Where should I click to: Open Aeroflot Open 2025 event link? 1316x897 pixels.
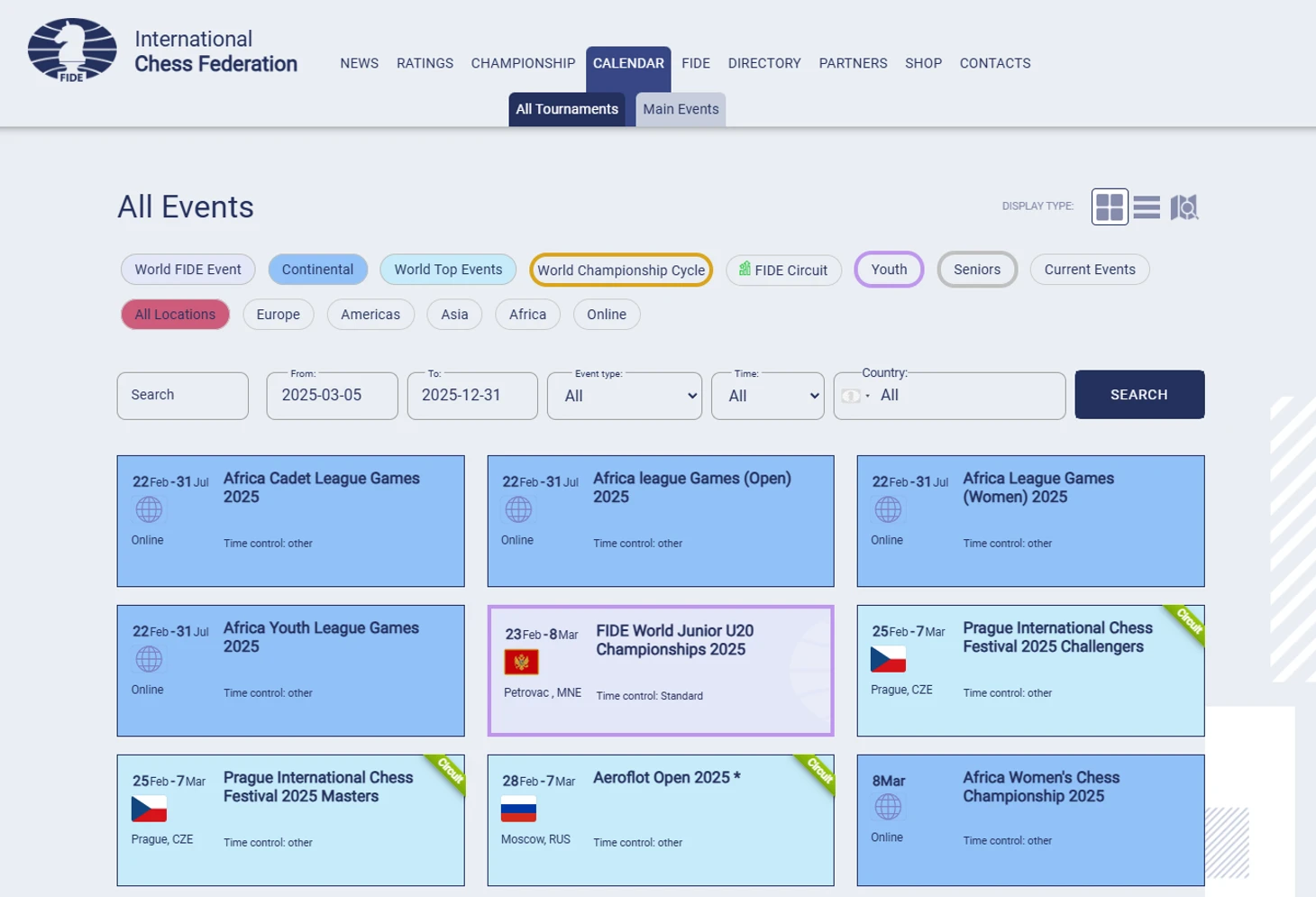[666, 778]
